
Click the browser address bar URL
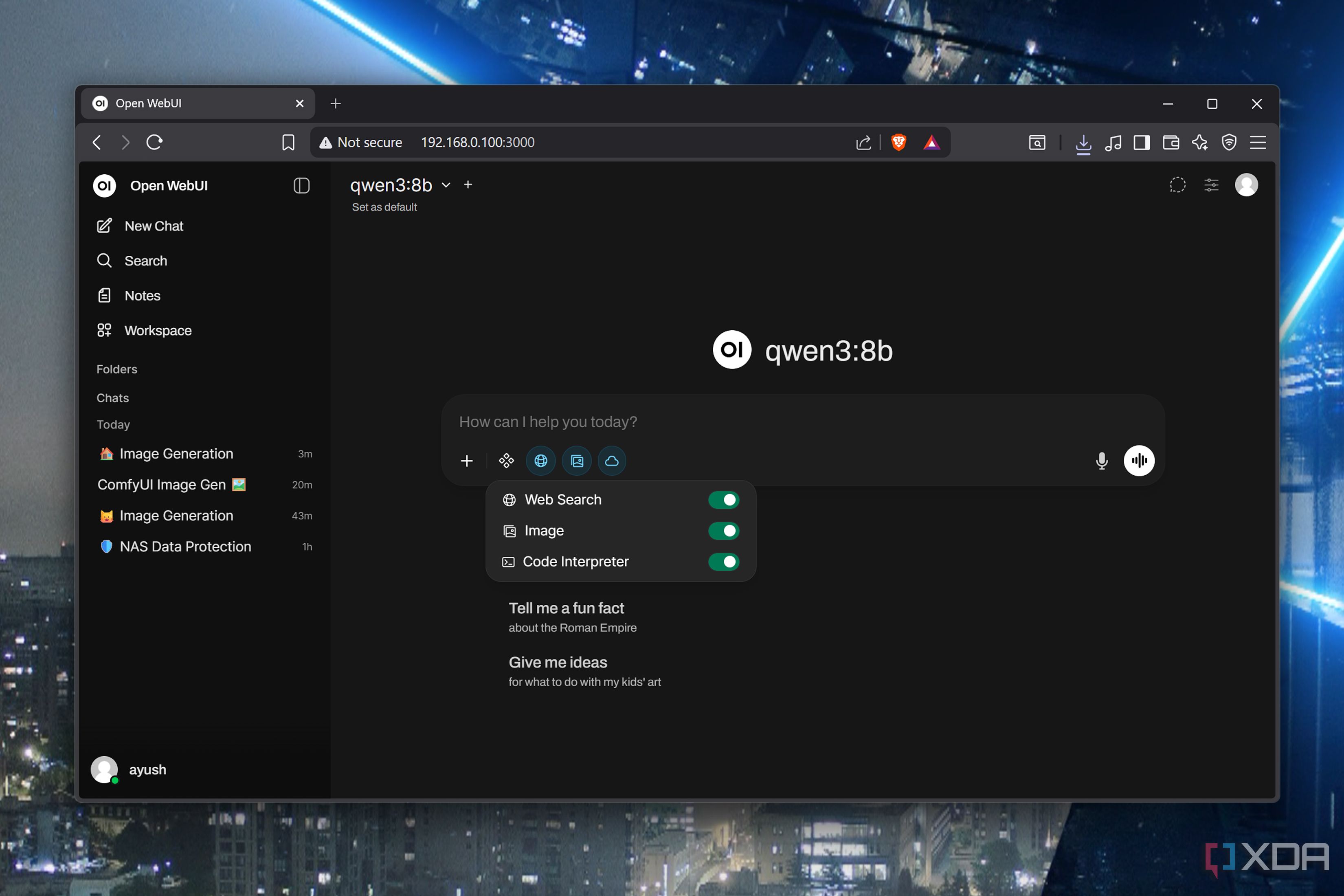pos(478,142)
